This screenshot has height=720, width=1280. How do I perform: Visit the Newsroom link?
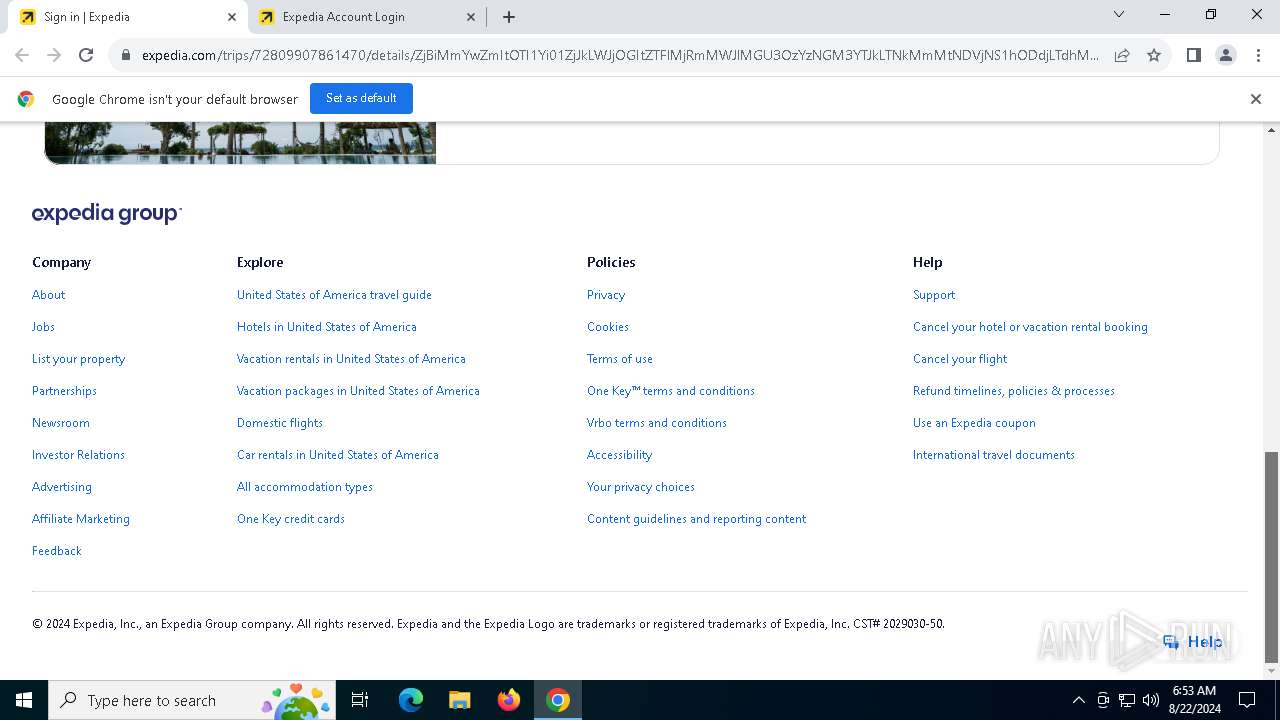61,423
